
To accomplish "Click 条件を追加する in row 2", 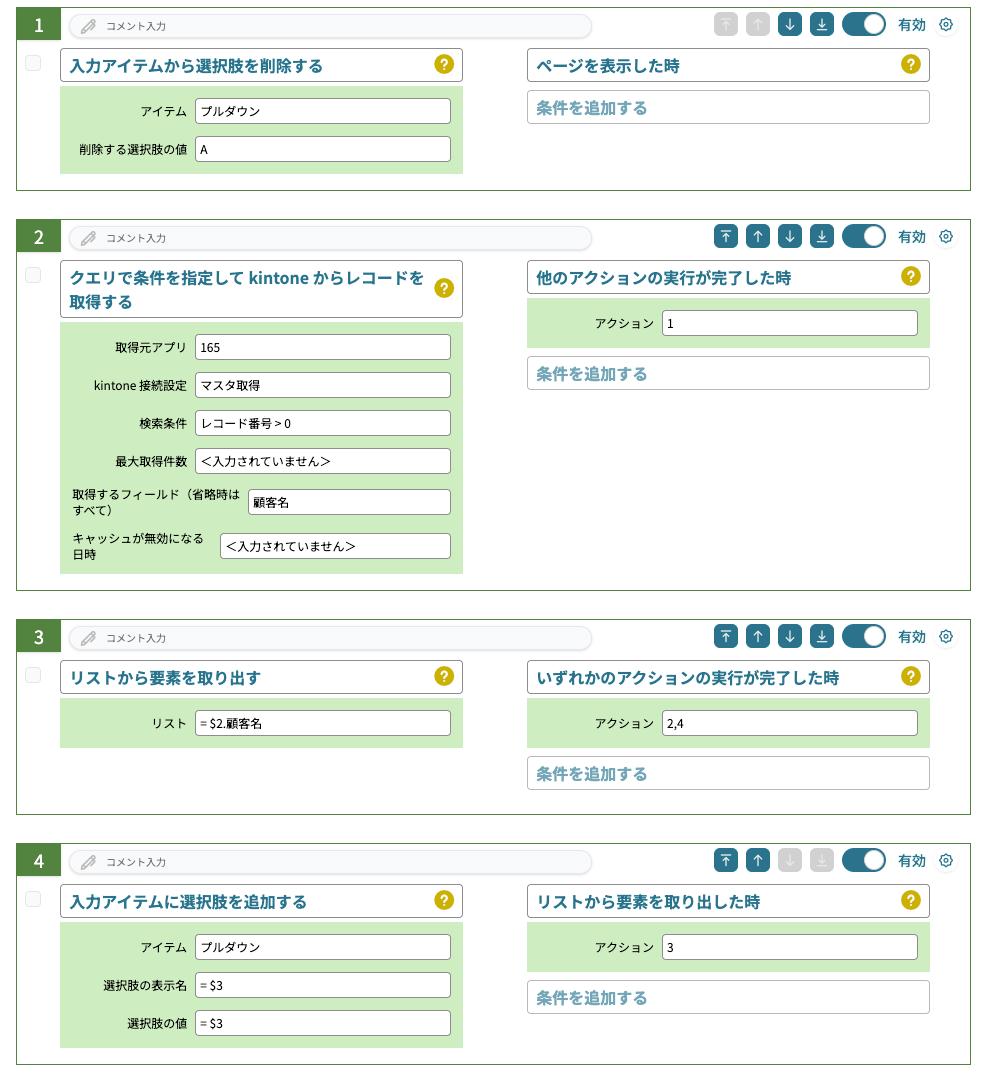I will pyautogui.click(x=728, y=373).
